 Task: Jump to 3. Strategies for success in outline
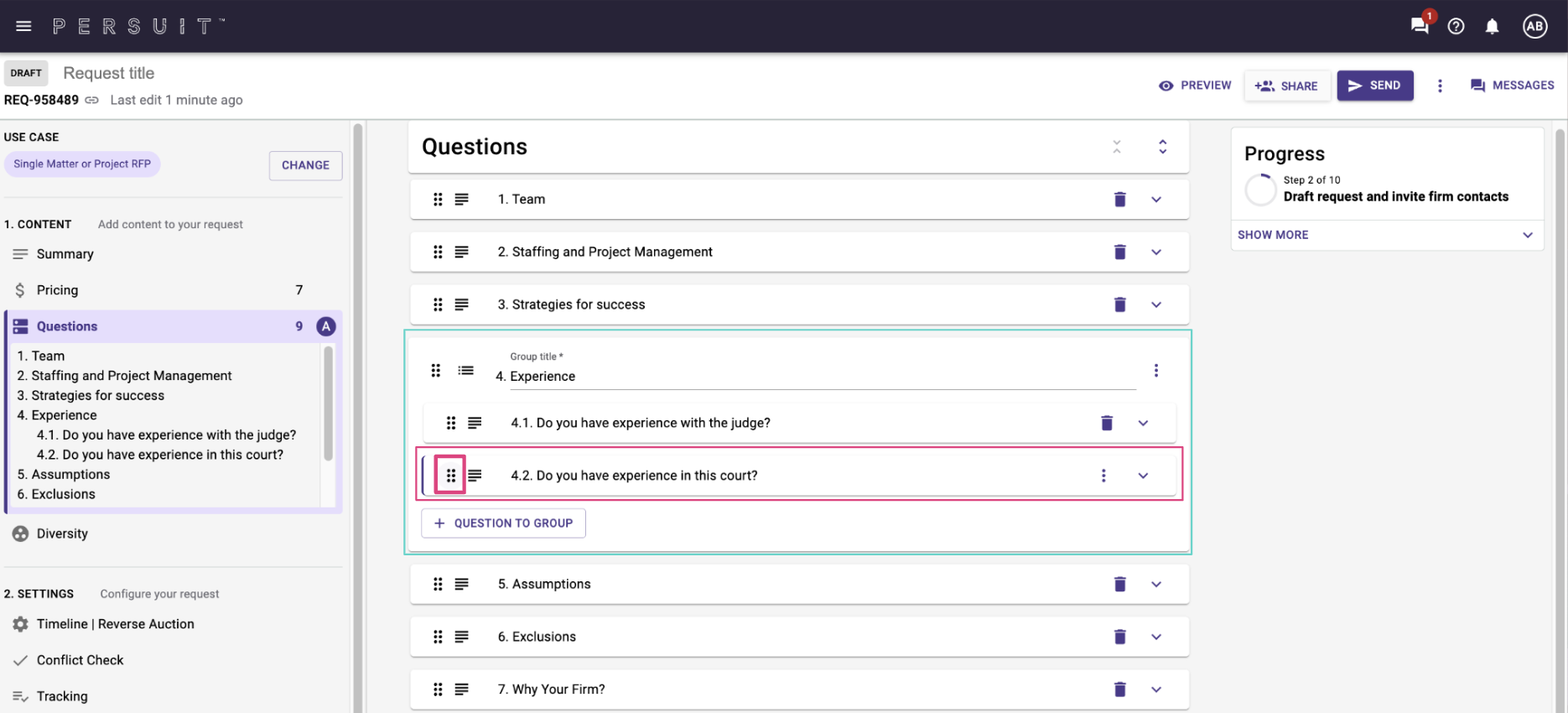91,395
